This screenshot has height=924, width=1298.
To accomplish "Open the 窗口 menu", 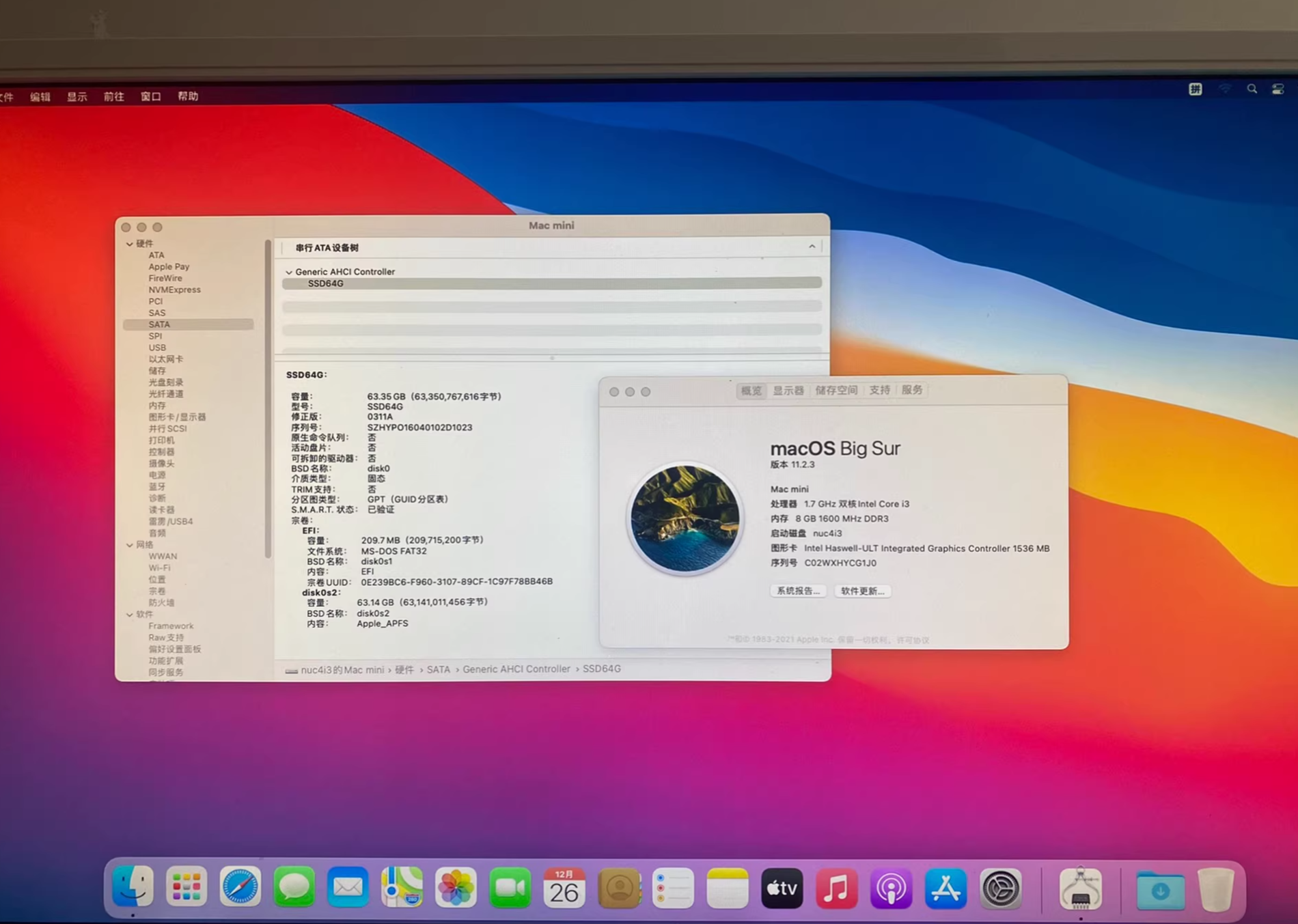I will click(151, 96).
